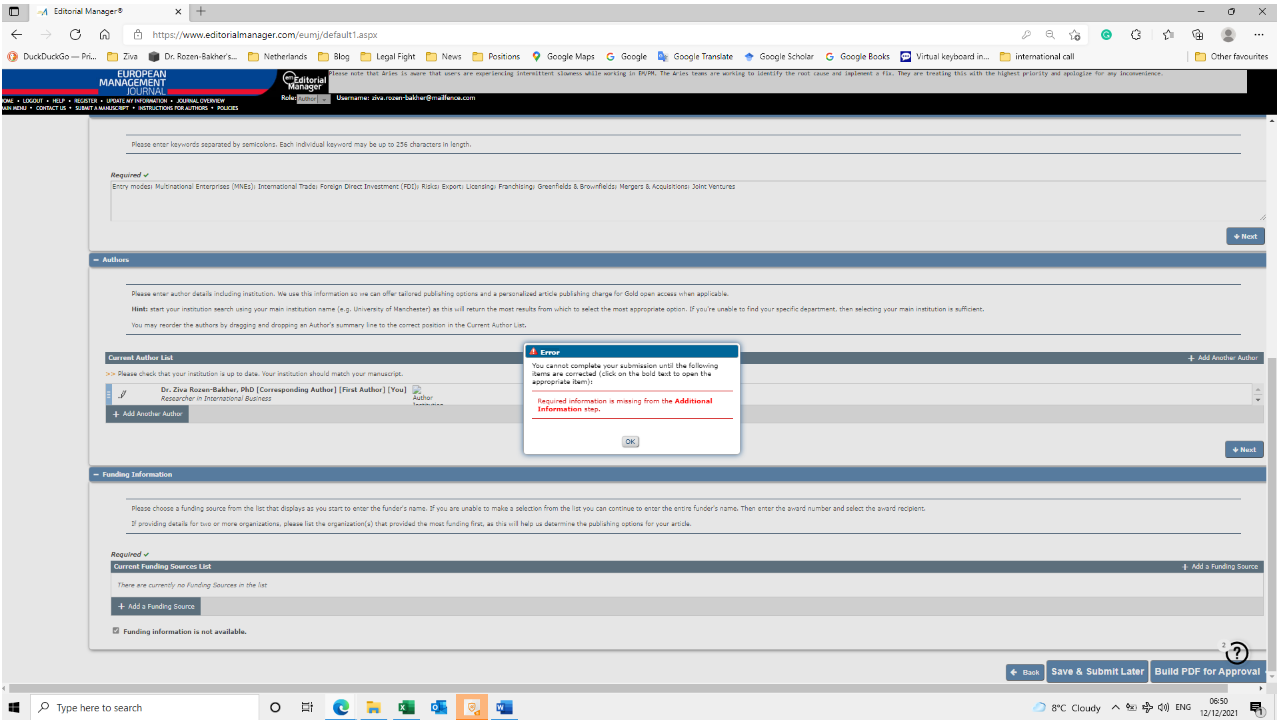Open the Collections icon
This screenshot has height=724, width=1280.
(x=1197, y=34)
